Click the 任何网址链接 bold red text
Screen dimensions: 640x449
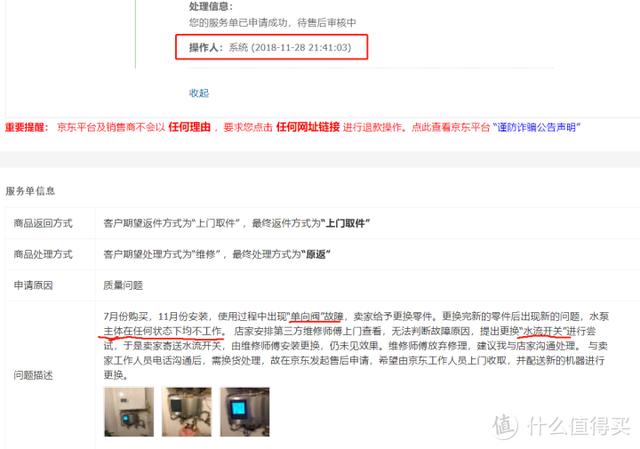click(x=308, y=127)
